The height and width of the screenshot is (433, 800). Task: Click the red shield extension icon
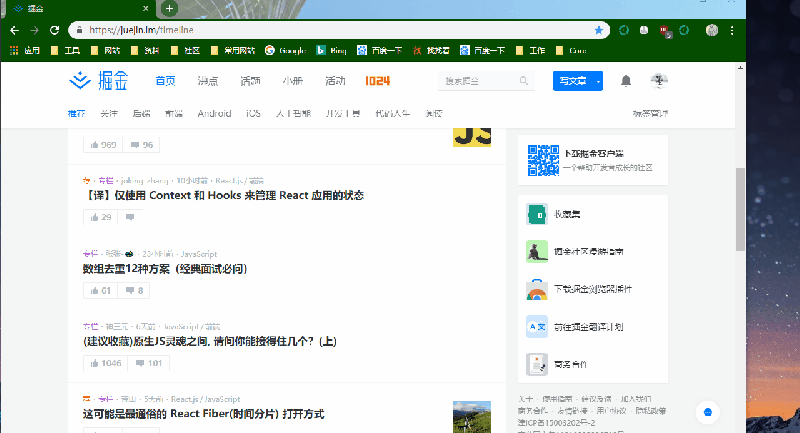tap(665, 31)
